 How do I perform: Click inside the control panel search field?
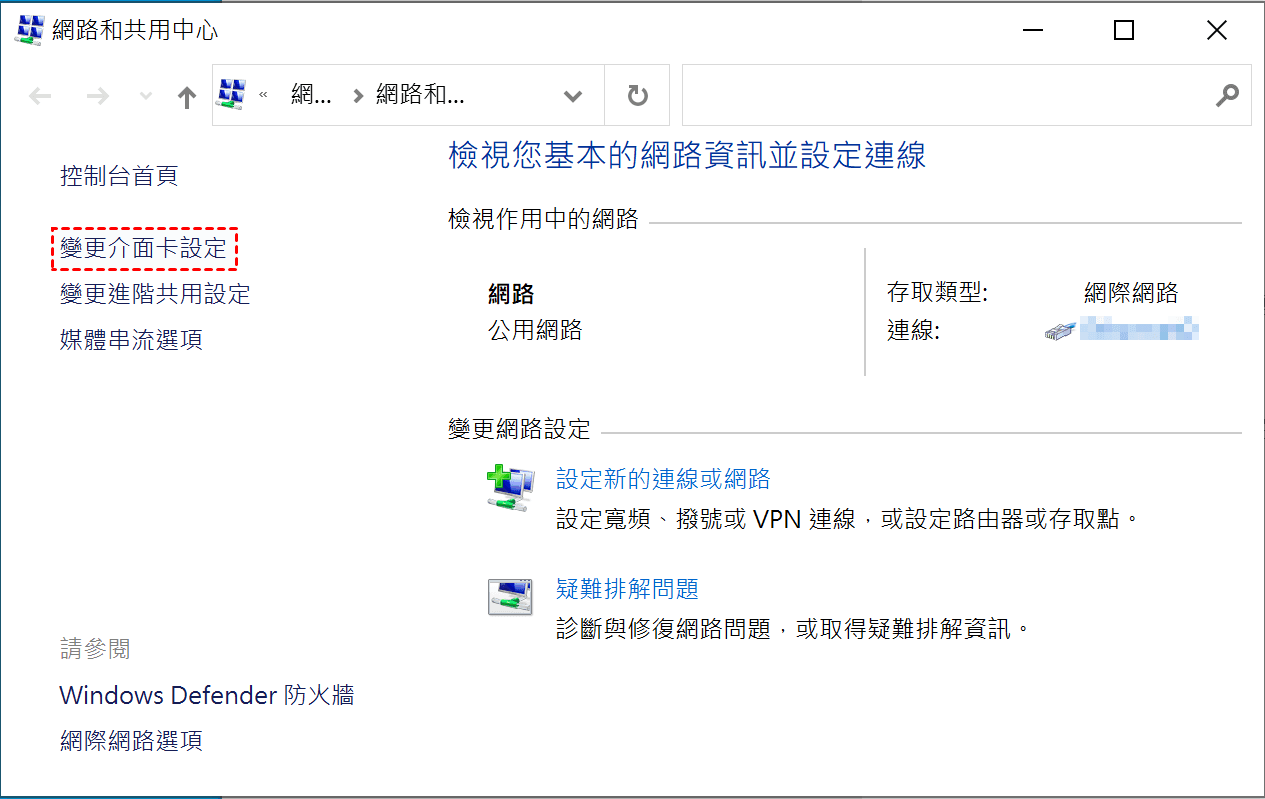940,96
